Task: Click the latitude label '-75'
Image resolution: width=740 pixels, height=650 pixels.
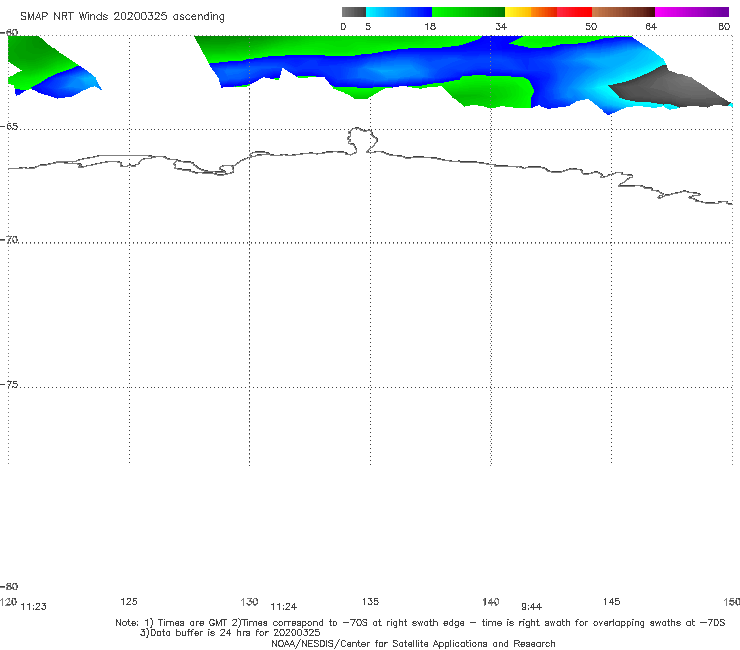Action: pos(9,385)
